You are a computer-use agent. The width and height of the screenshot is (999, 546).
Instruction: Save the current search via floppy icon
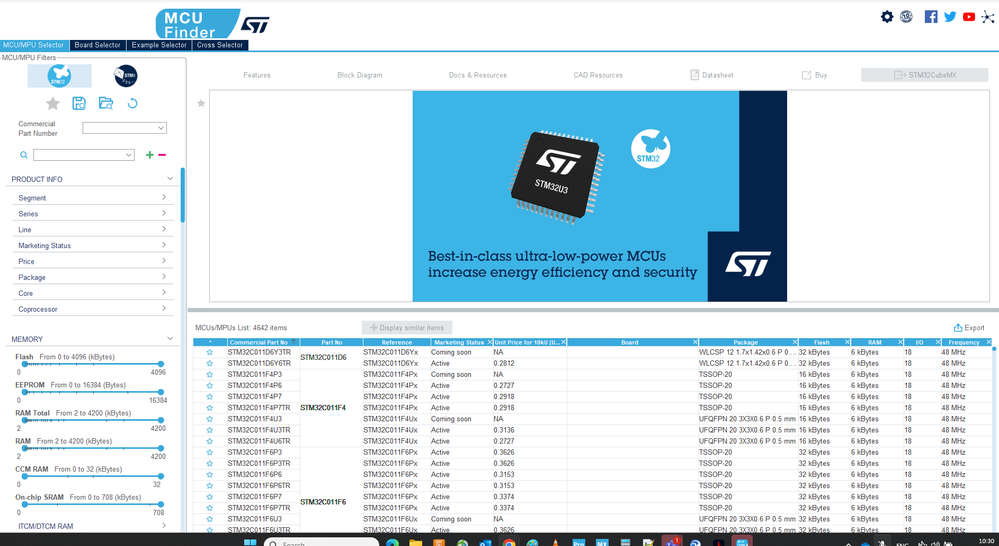pyautogui.click(x=79, y=103)
